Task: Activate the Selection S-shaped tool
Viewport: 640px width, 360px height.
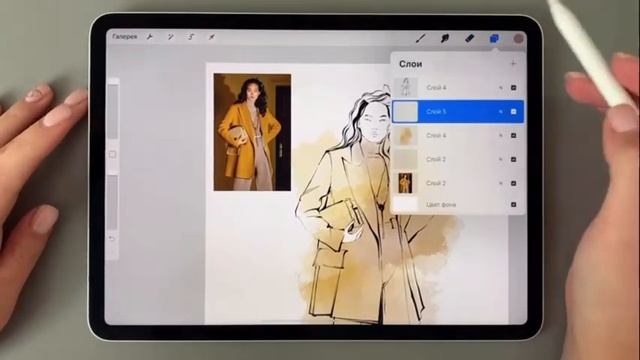Action: pos(191,37)
